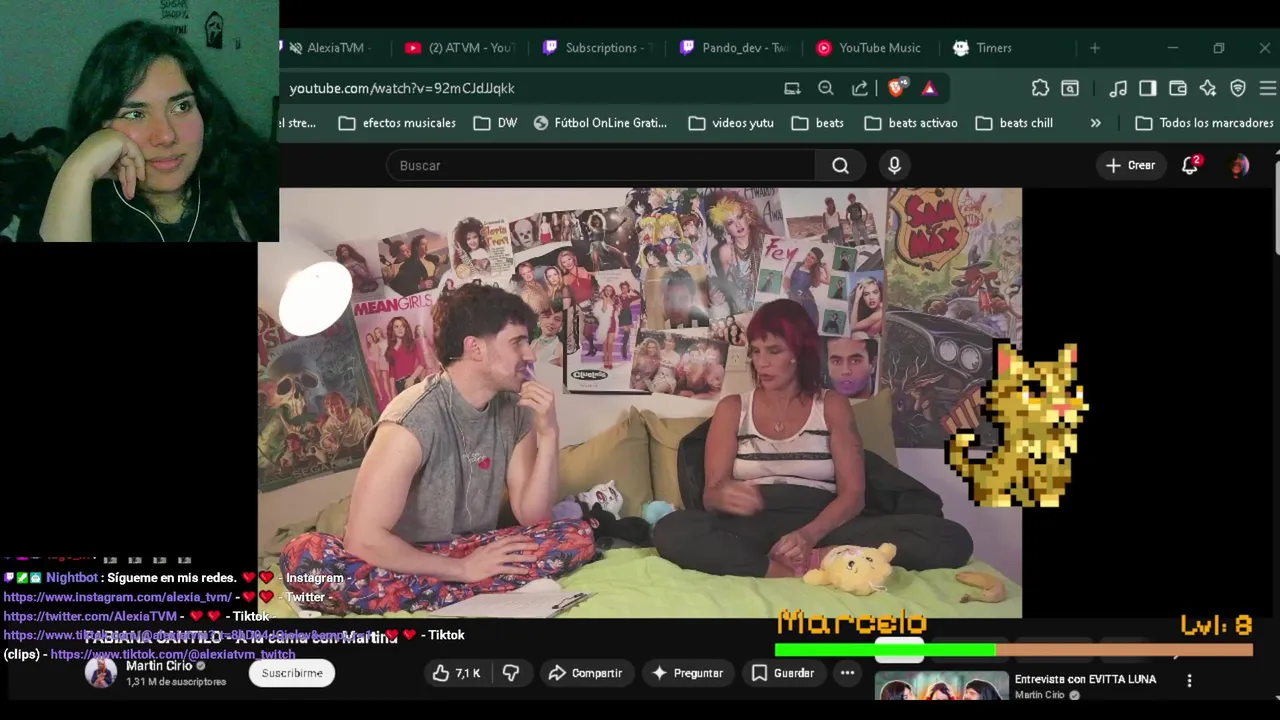
Task: Open Brave Leo AI sparkle icon
Action: click(x=1208, y=88)
